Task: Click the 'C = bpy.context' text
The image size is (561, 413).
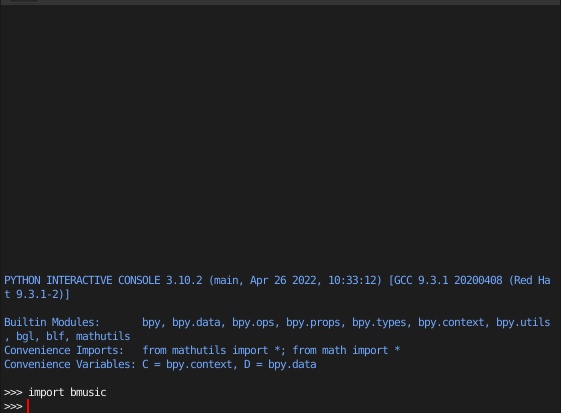Action: (x=187, y=364)
